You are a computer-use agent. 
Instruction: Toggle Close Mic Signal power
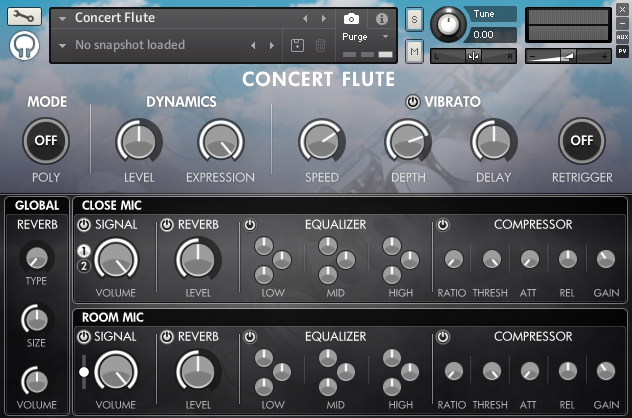(84, 225)
